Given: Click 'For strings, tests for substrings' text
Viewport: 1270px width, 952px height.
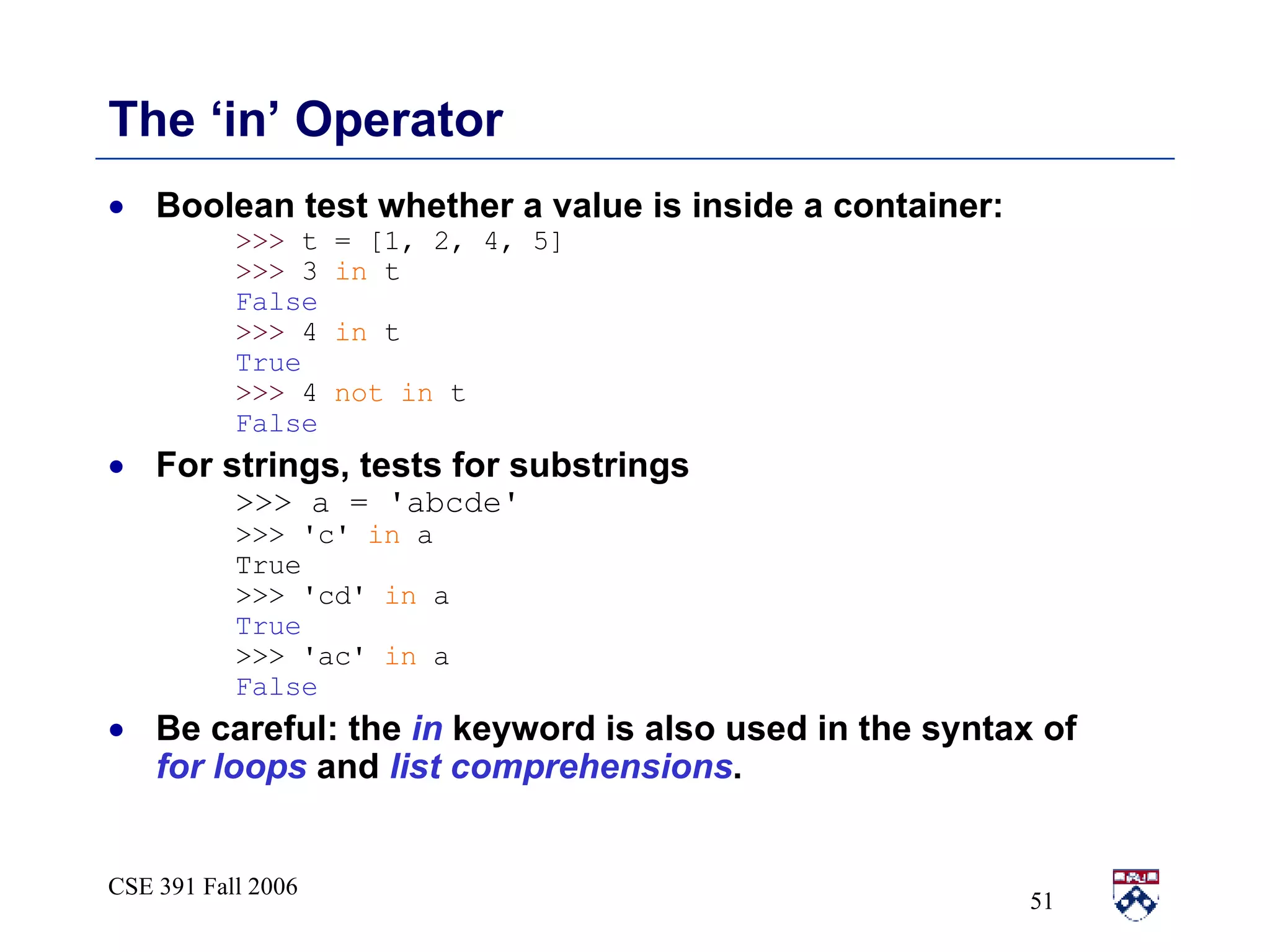Looking at the screenshot, I should click(x=422, y=465).
